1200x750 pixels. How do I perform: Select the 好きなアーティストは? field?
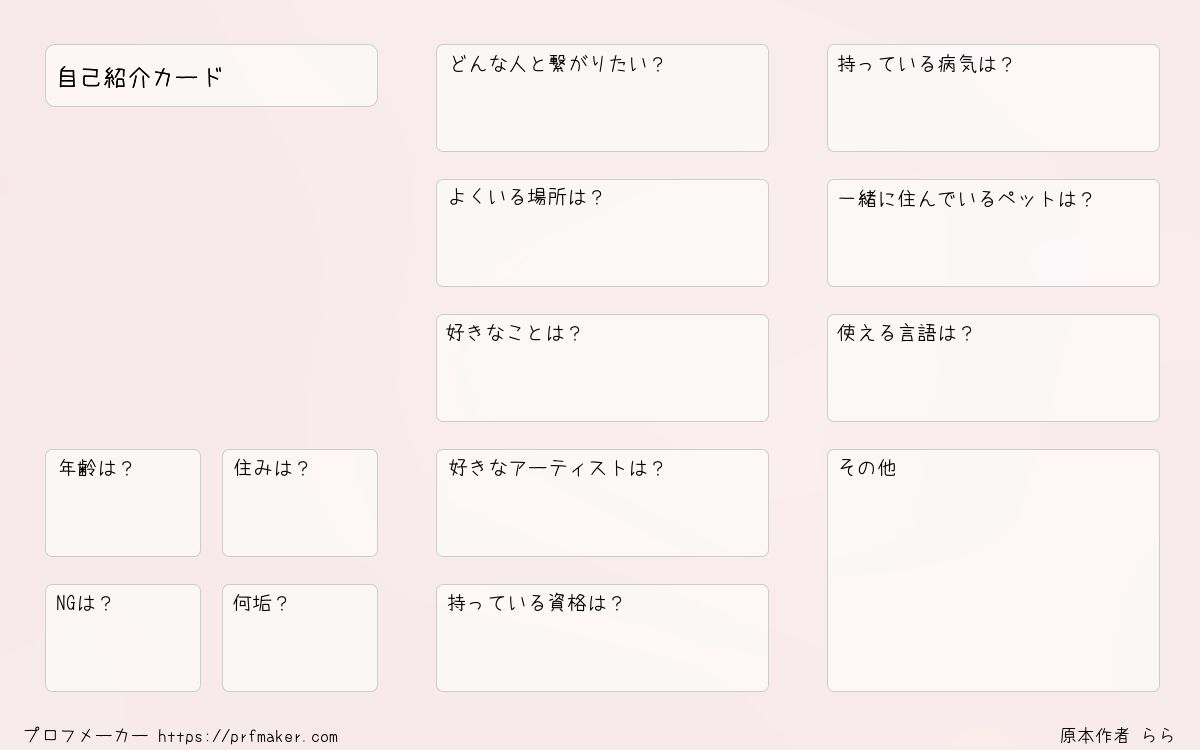[602, 503]
